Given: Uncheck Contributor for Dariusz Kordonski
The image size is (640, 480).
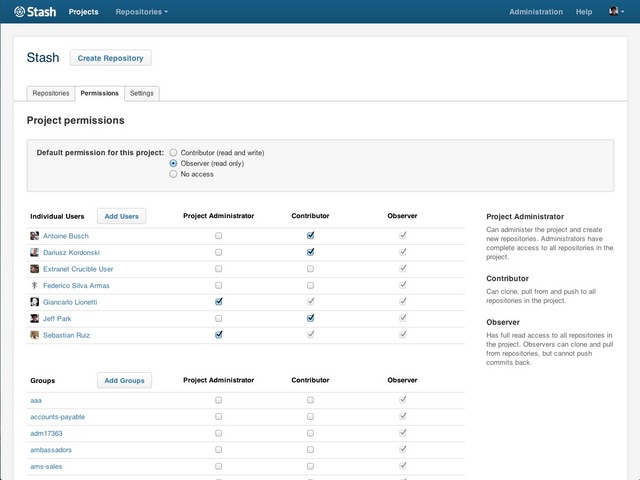Looking at the screenshot, I should [311, 252].
